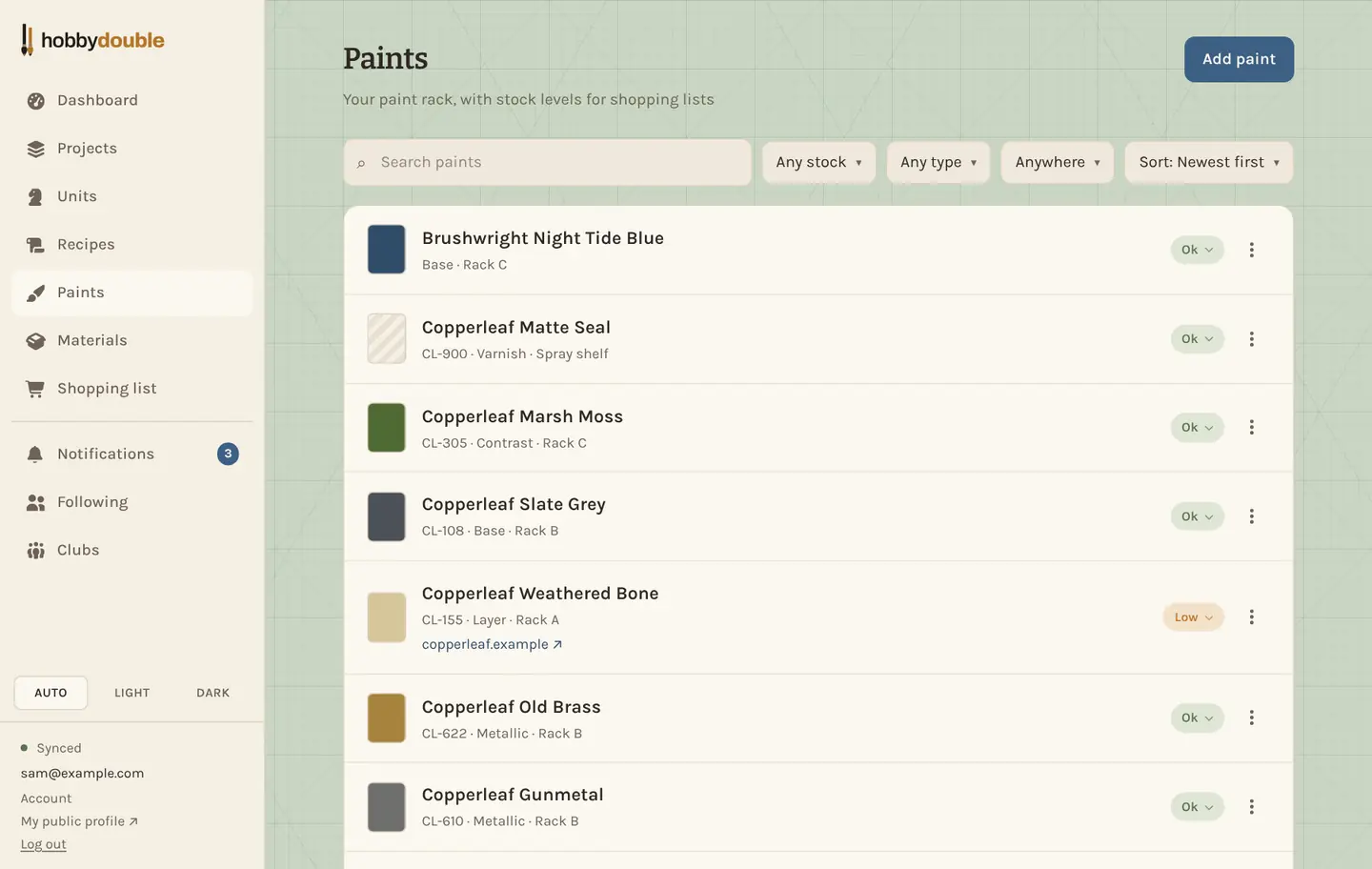Open more options for Copperleaf Slate Grey
The height and width of the screenshot is (869, 1372).
click(x=1251, y=516)
